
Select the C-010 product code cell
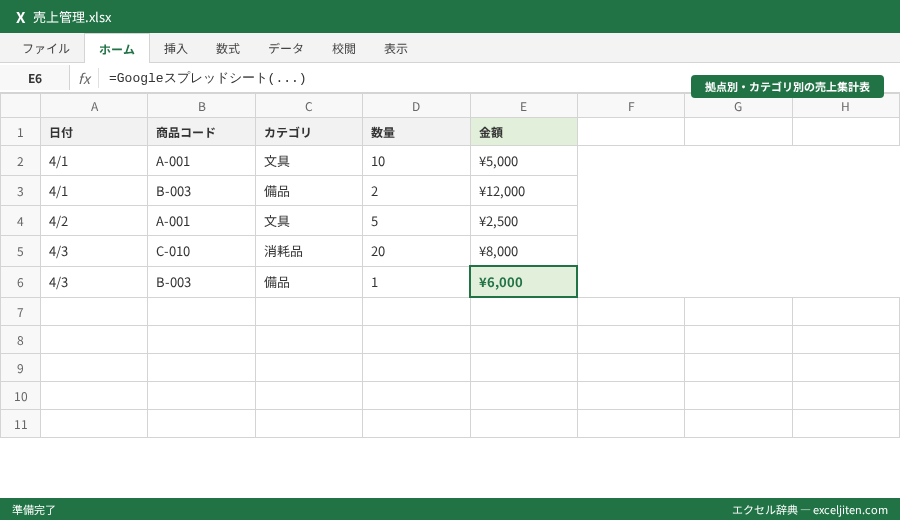click(x=201, y=251)
